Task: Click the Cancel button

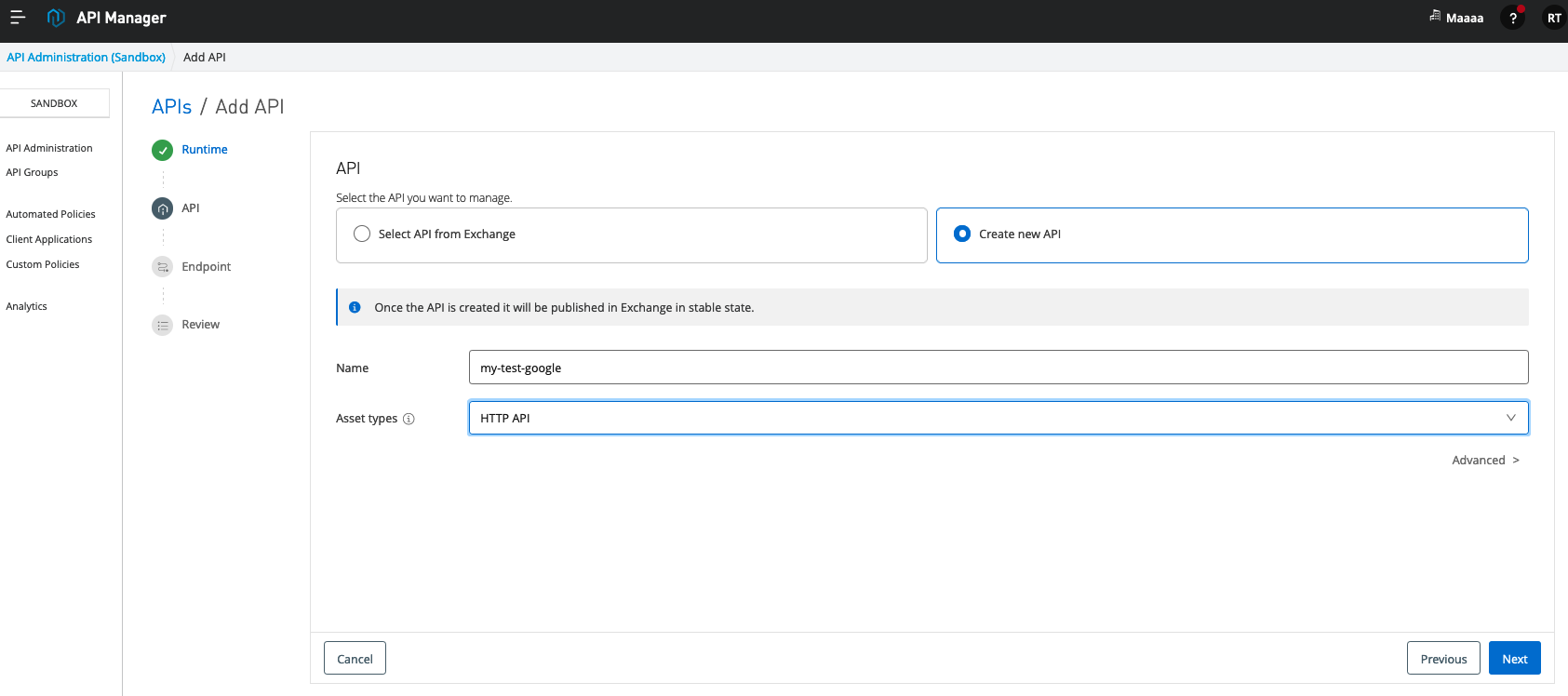Action: pyautogui.click(x=355, y=659)
